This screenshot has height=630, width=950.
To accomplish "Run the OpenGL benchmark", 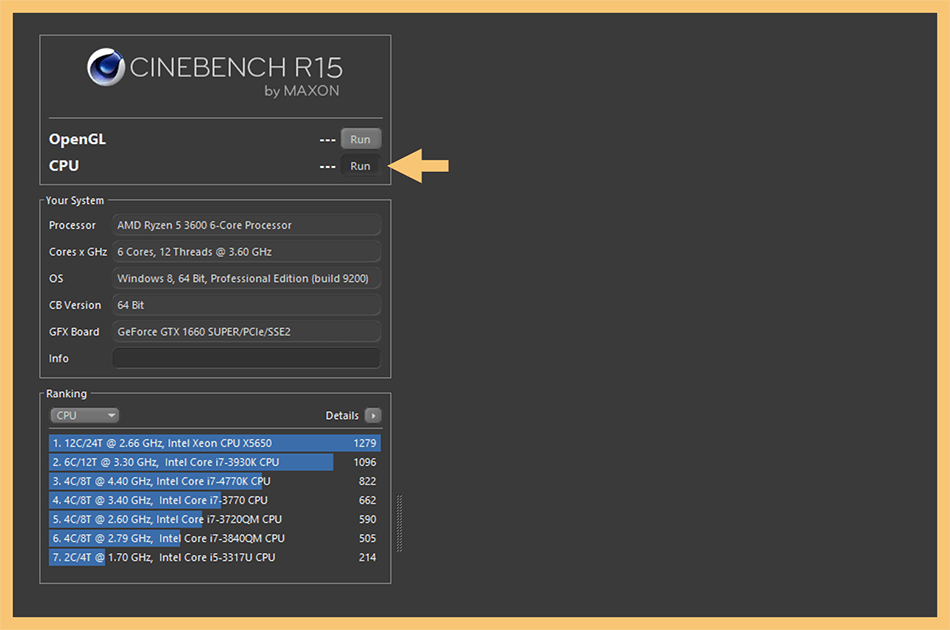I will pos(360,139).
